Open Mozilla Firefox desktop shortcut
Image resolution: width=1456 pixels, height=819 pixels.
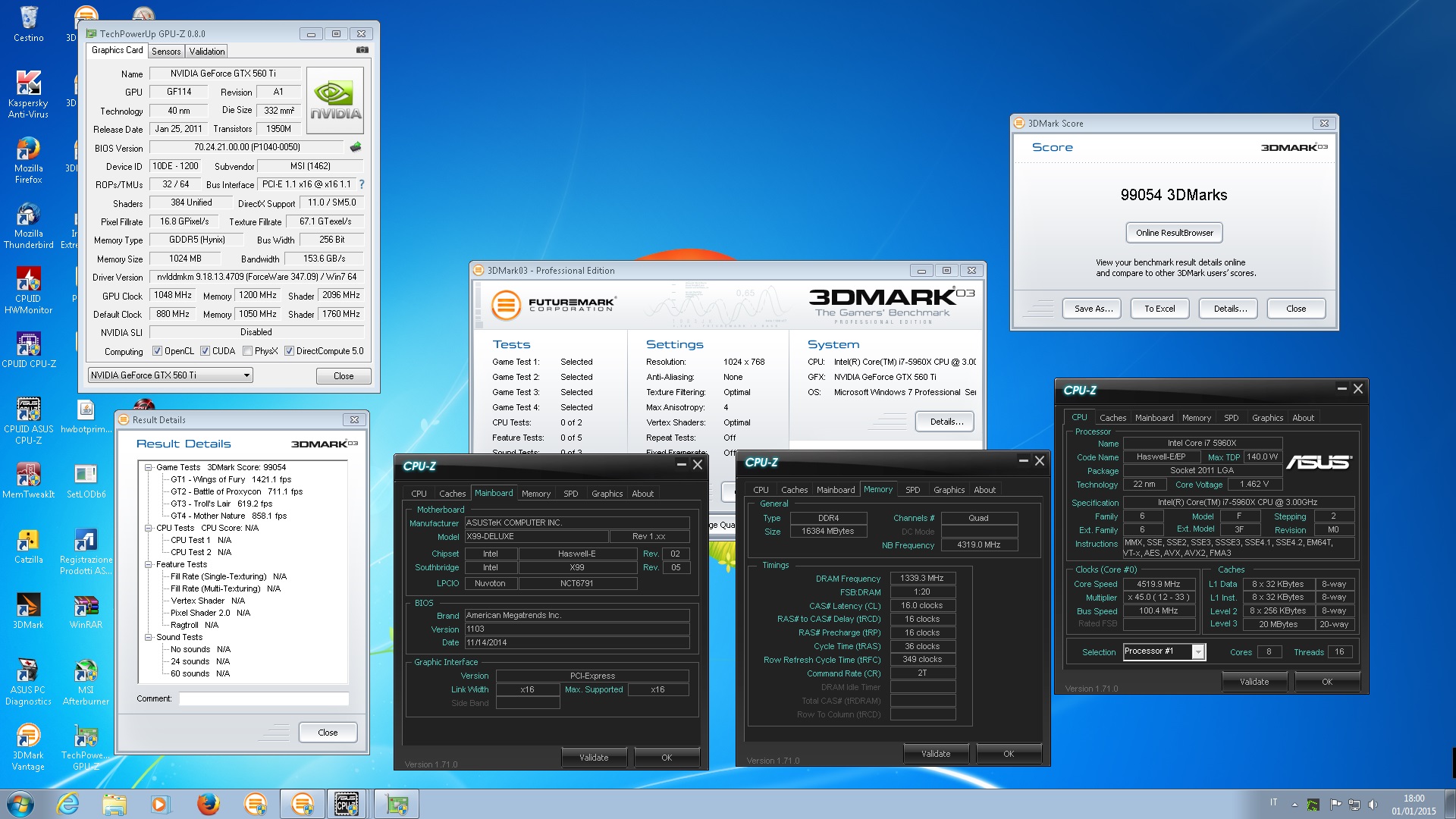tap(29, 160)
